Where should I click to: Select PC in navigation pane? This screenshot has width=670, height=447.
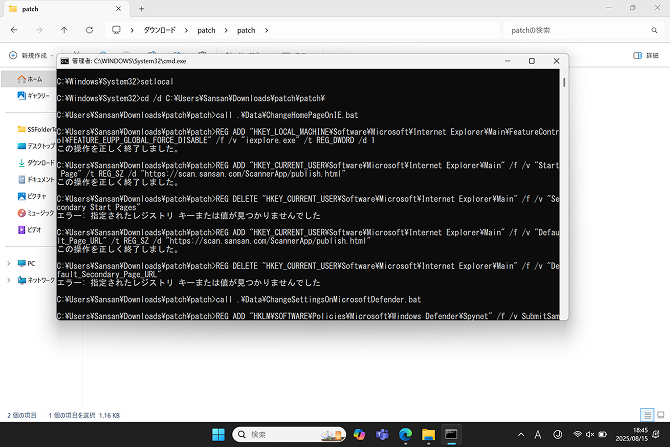point(26,263)
